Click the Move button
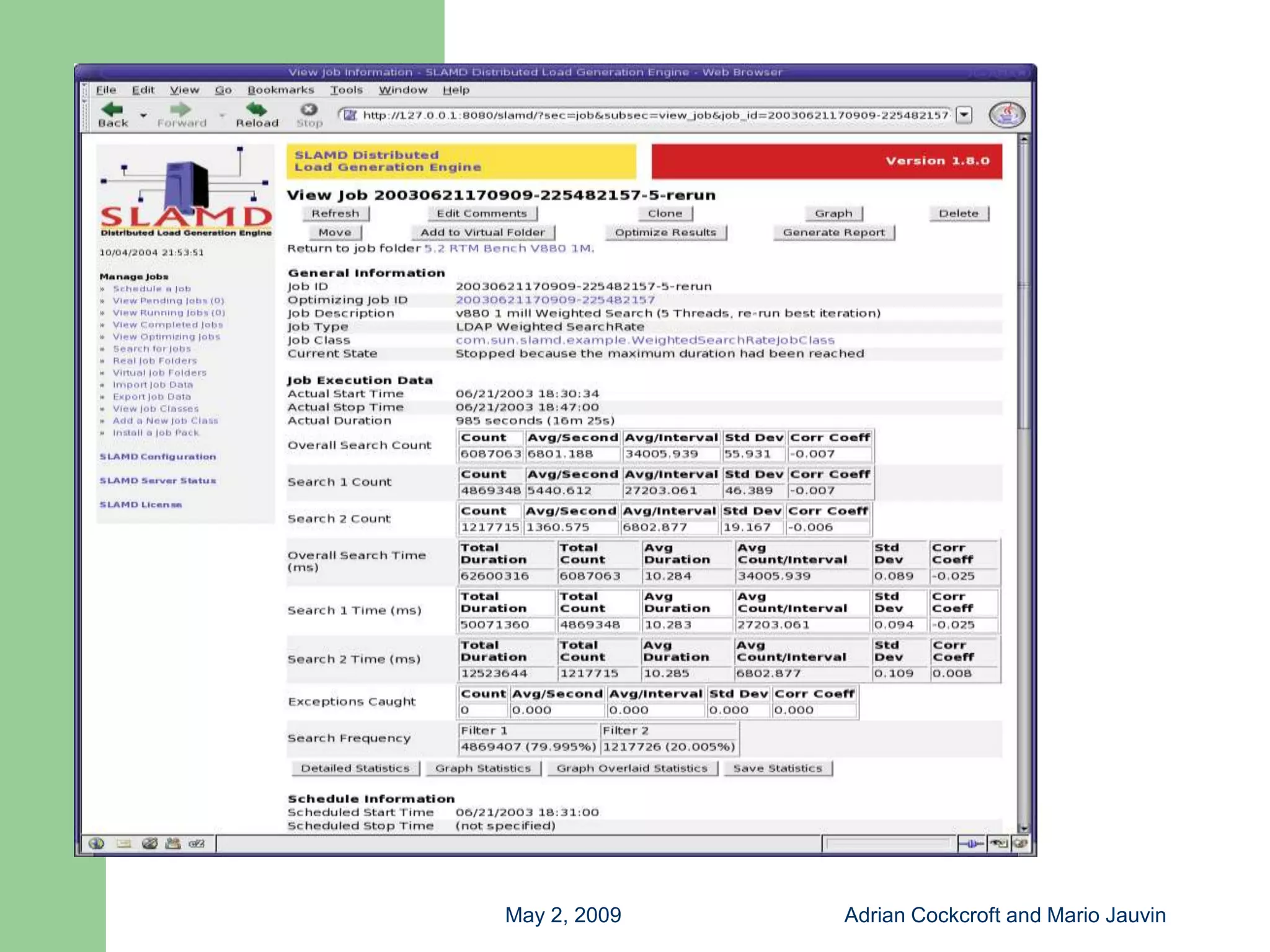Screen dimensions: 1270x952 [x=335, y=232]
